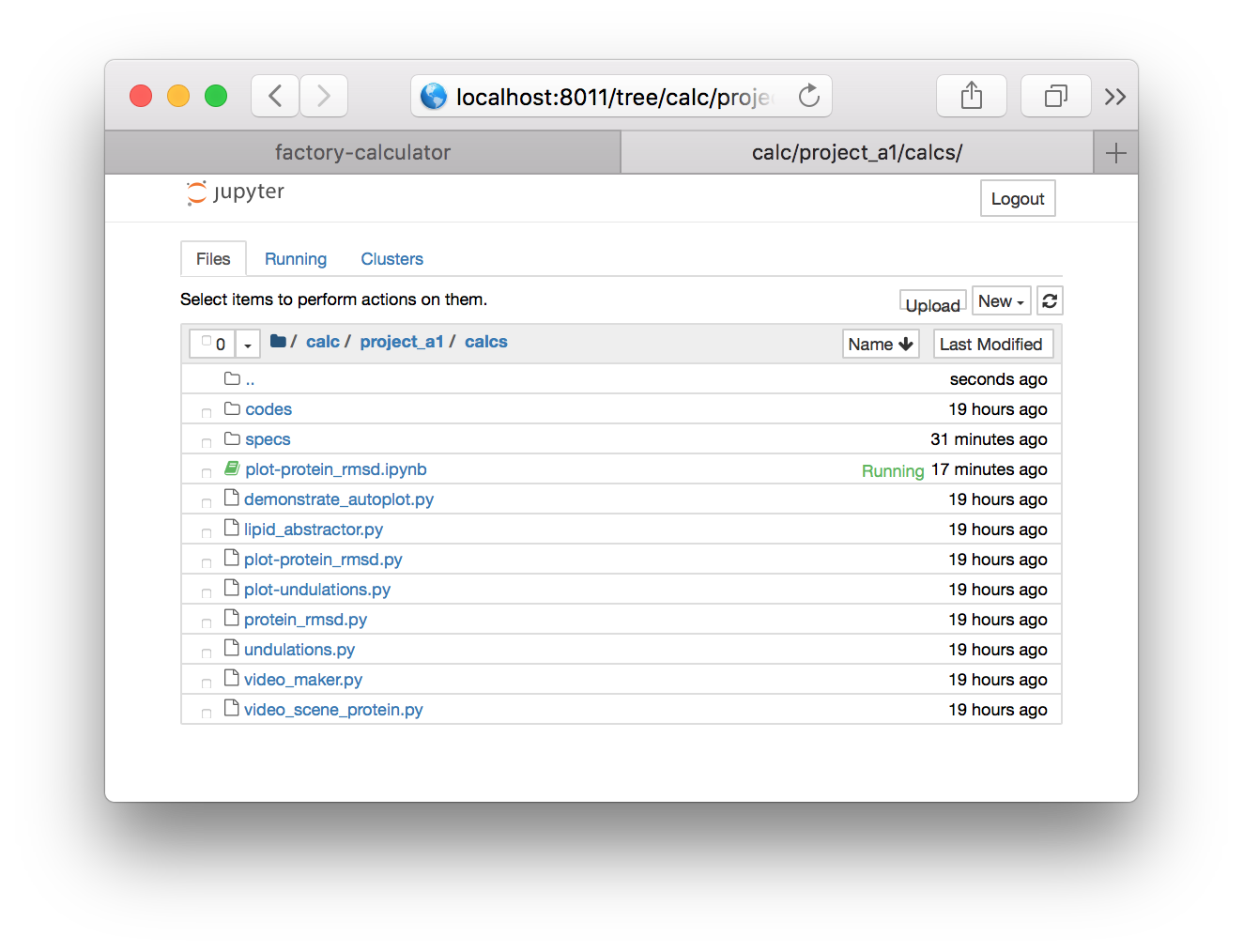Image resolution: width=1243 pixels, height=952 pixels.
Task: Click file icon for video_scene_protein.py
Action: pyautogui.click(x=232, y=708)
